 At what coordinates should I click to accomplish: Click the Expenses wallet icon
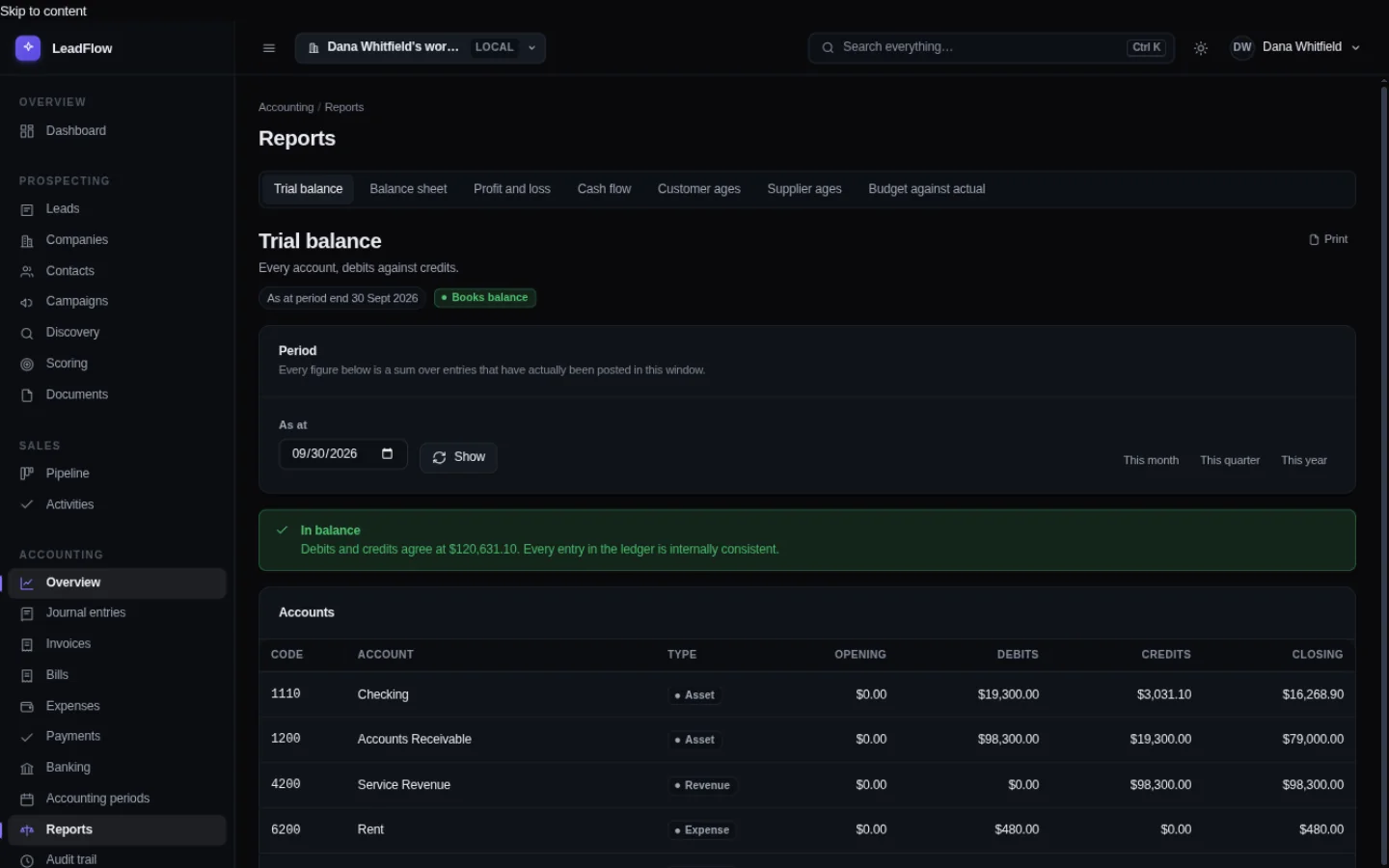[x=27, y=706]
